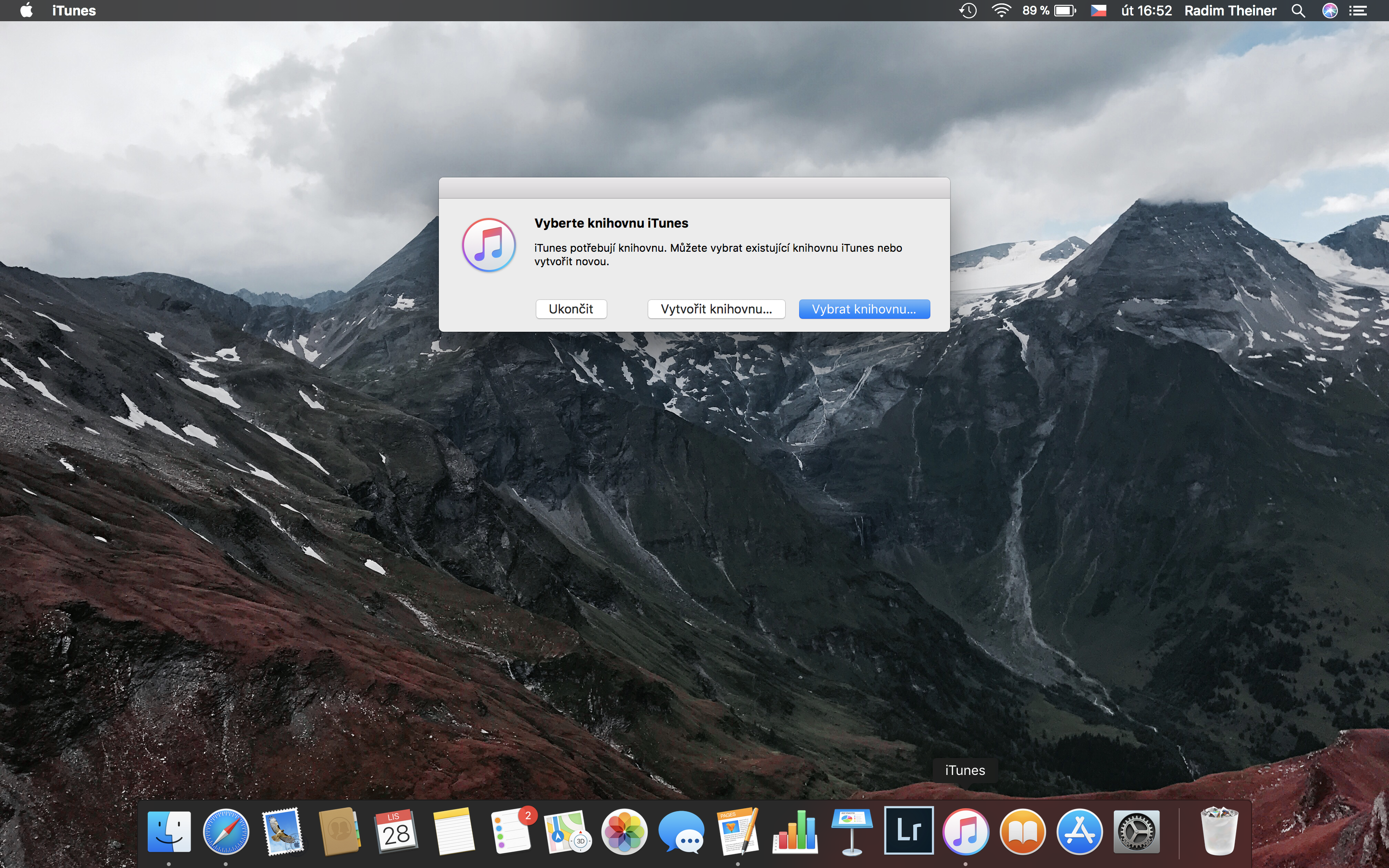Open System Preferences gear in dock
This screenshot has height=868, width=1389.
click(1136, 831)
